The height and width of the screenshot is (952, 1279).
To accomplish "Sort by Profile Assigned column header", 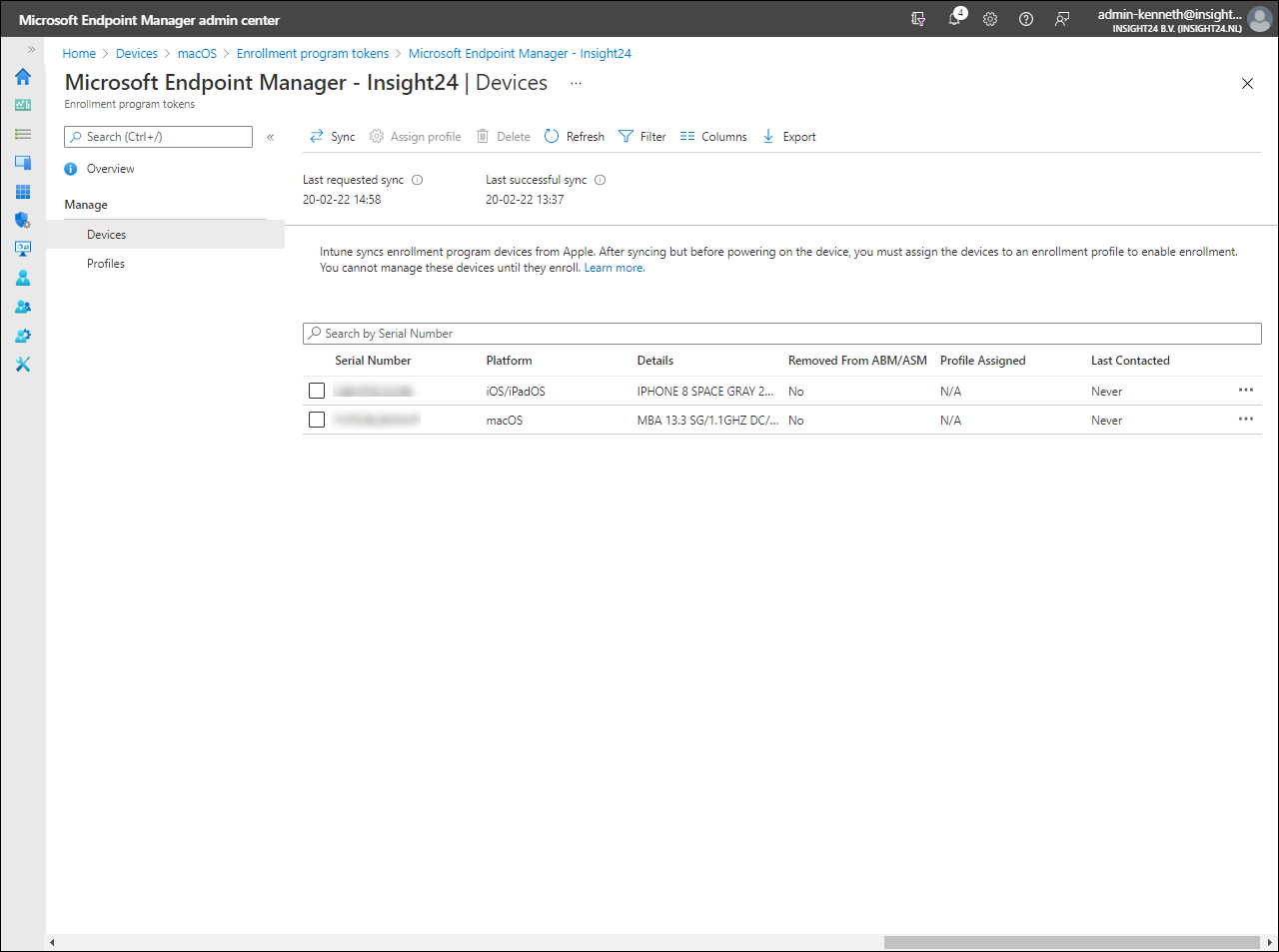I will click(x=982, y=361).
